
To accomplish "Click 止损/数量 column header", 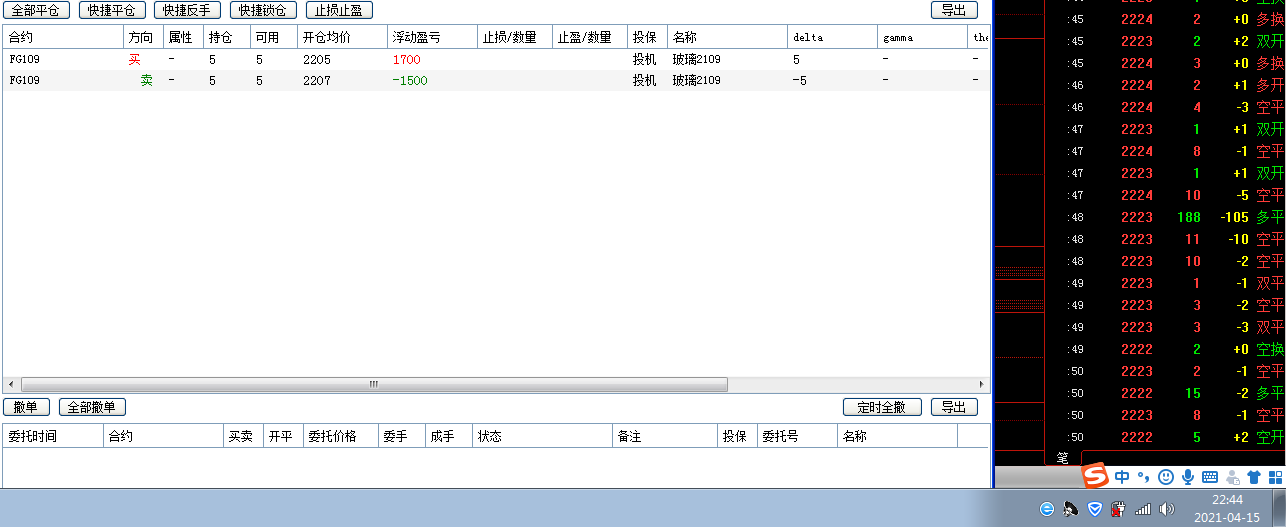I will [514, 37].
